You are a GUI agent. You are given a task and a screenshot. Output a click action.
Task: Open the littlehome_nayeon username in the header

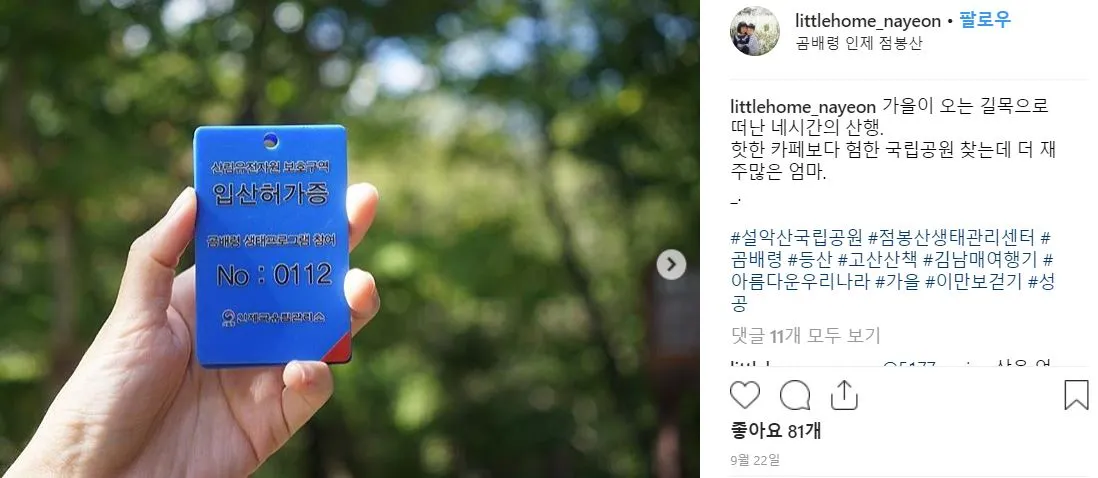click(868, 21)
